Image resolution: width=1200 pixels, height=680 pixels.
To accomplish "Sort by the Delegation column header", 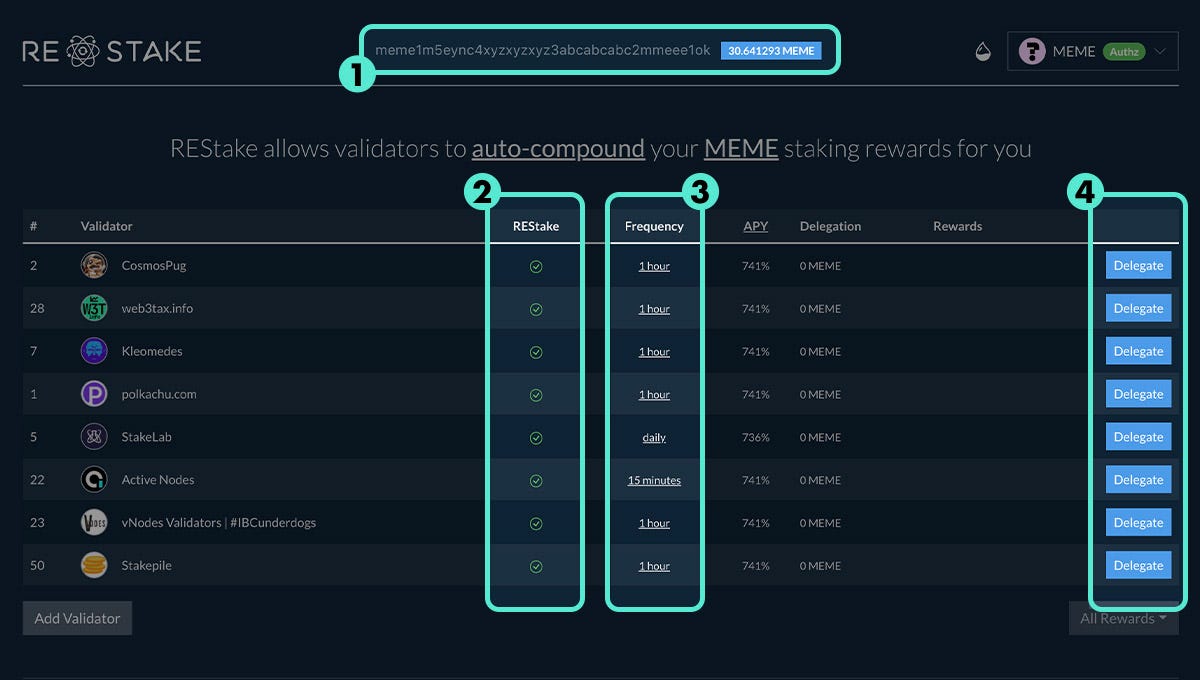I will pos(830,226).
